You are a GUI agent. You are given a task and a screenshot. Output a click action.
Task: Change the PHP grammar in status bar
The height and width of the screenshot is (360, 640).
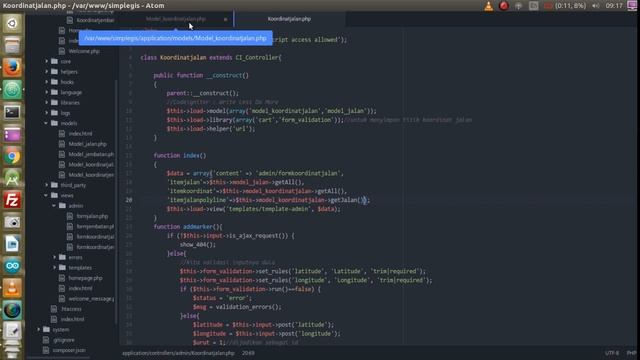631,353
